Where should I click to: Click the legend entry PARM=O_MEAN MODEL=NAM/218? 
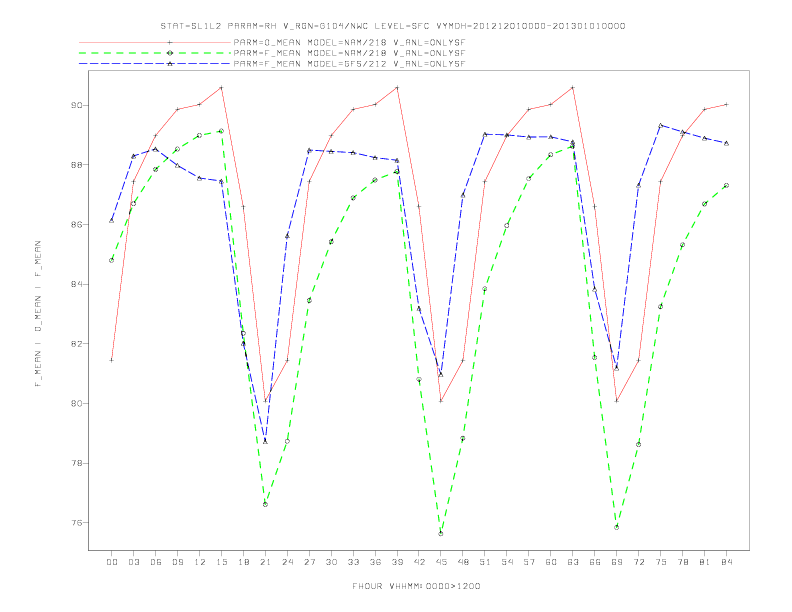click(x=349, y=42)
